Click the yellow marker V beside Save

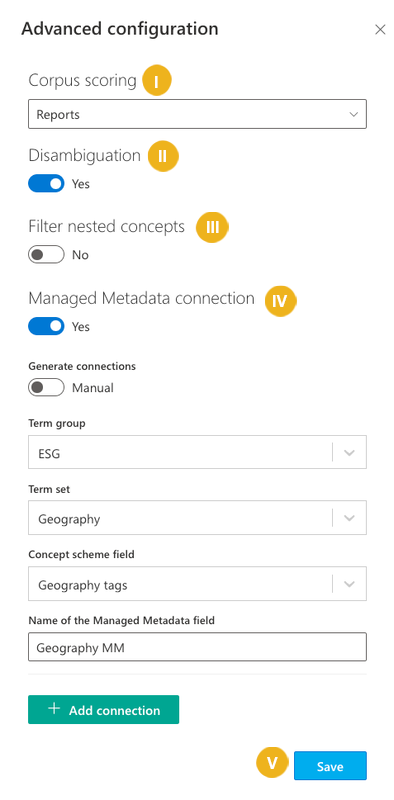[x=272, y=763]
